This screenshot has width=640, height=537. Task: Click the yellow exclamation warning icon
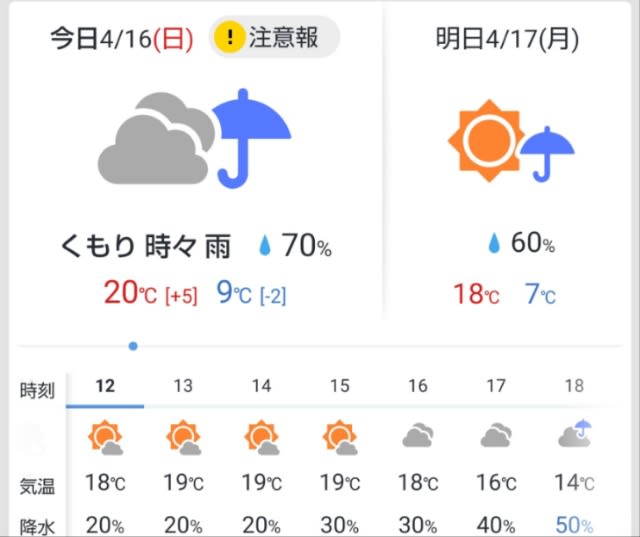(x=229, y=38)
